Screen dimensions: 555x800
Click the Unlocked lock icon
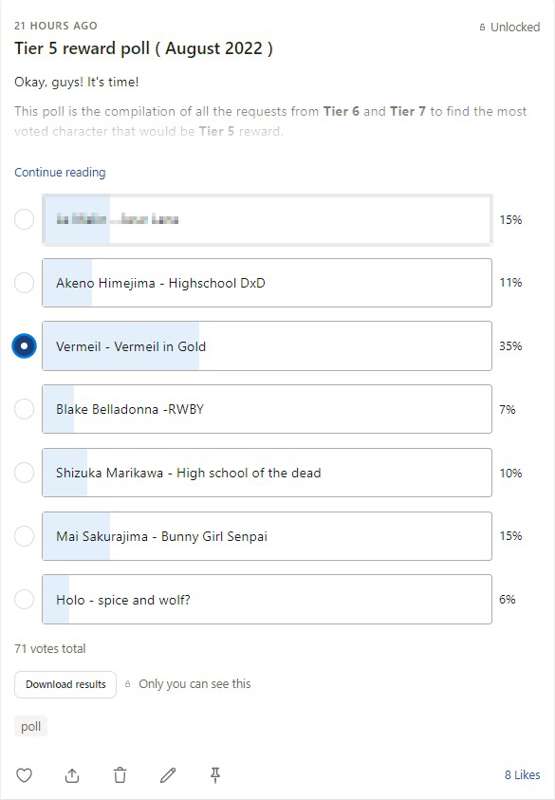482,27
